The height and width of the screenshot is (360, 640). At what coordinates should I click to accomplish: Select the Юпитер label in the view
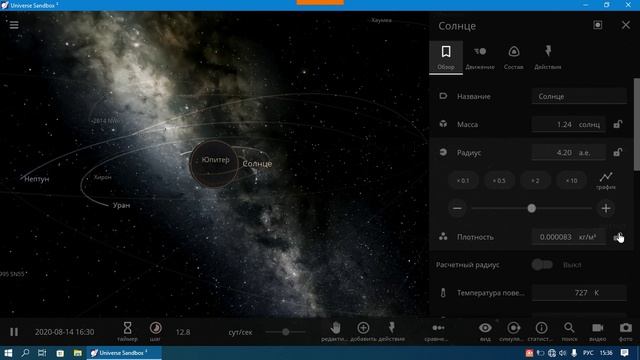[216, 160]
